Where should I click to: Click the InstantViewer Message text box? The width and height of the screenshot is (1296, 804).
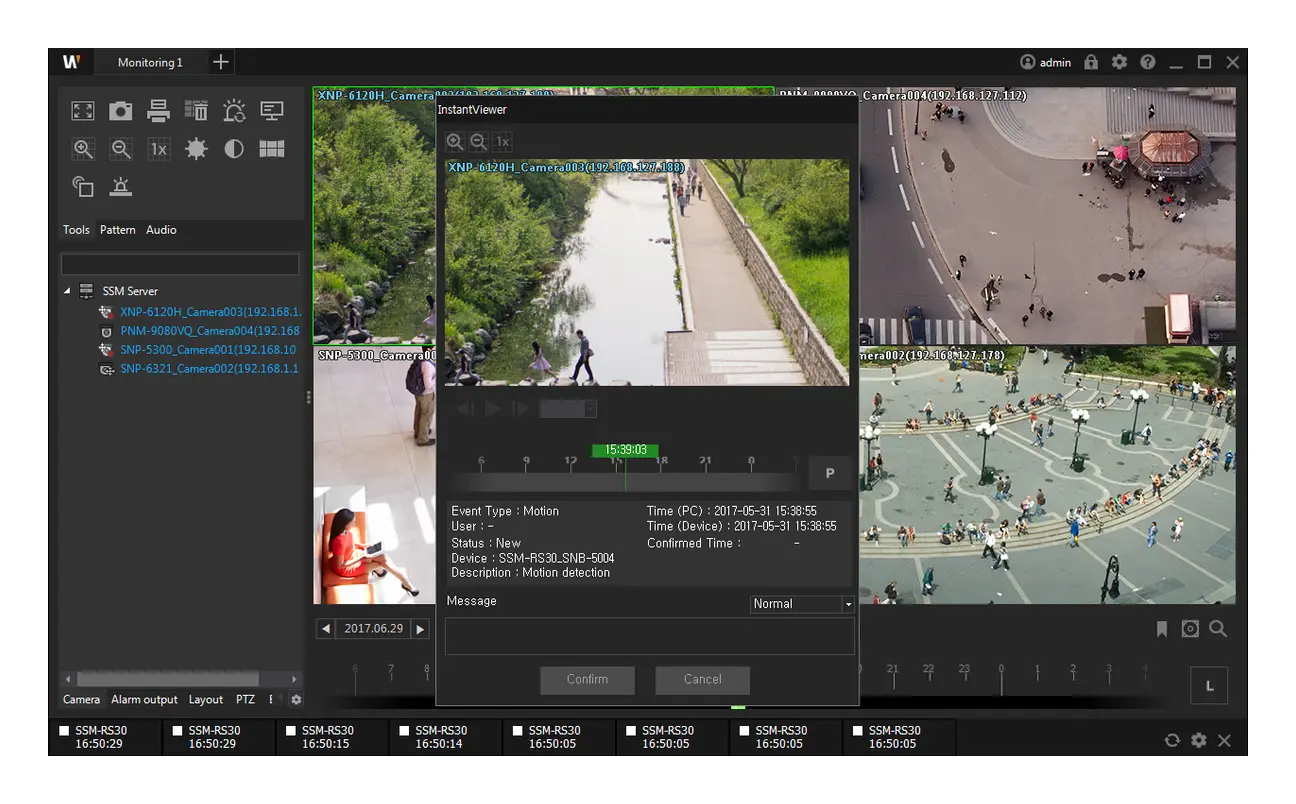coord(650,636)
